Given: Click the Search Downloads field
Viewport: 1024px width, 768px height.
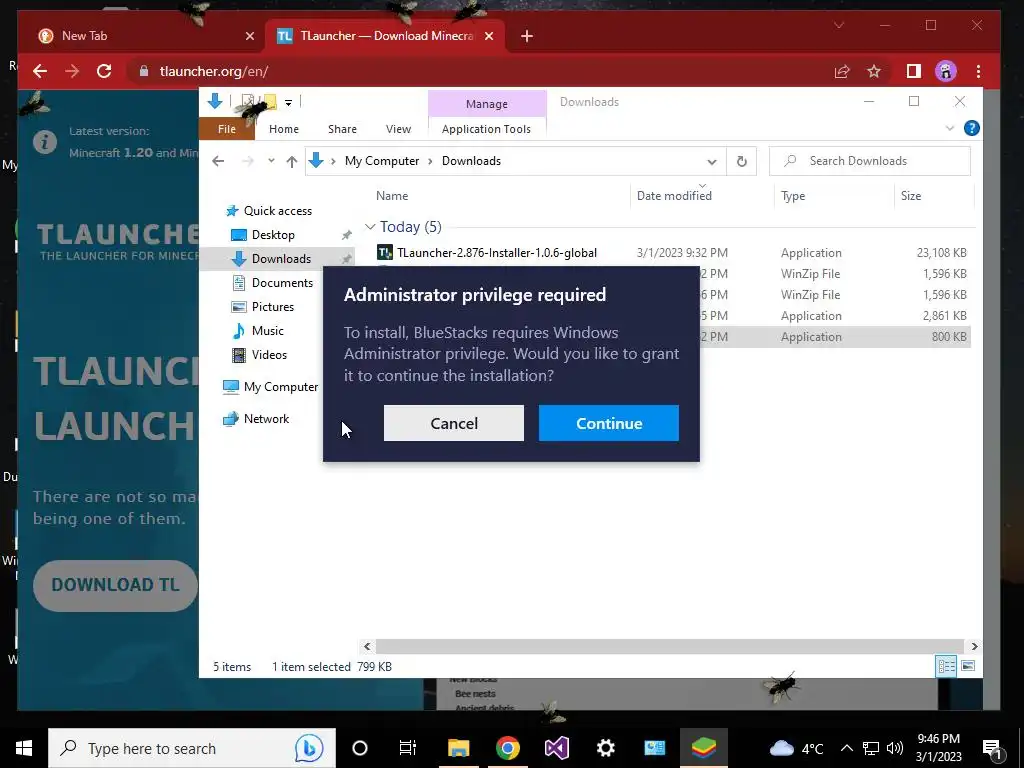Looking at the screenshot, I should click(x=869, y=161).
